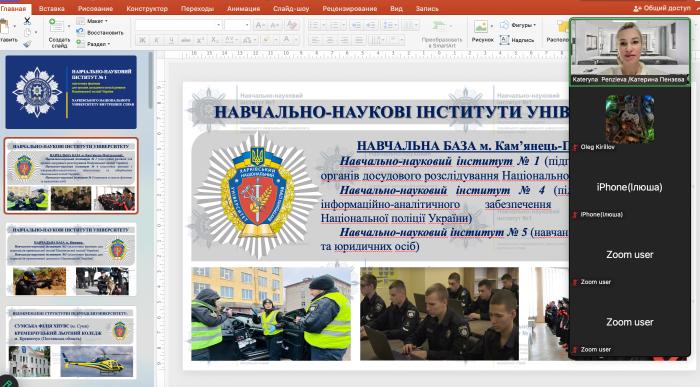Viewport: 700px width, 387px height.
Task: Click the Format Painter brush icon
Action: tap(27, 44)
